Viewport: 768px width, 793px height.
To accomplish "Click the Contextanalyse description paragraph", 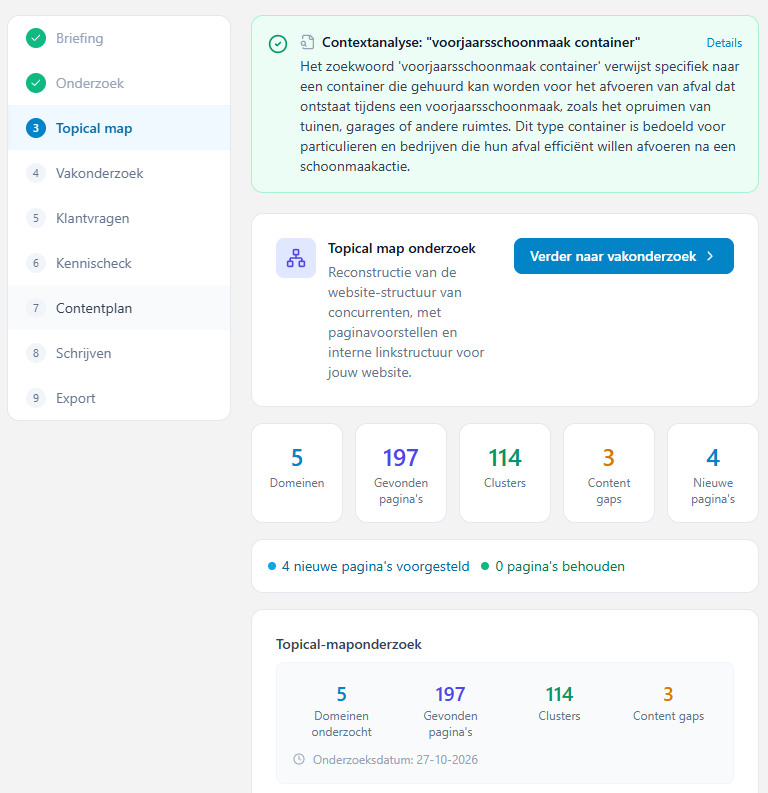I will pos(519,116).
